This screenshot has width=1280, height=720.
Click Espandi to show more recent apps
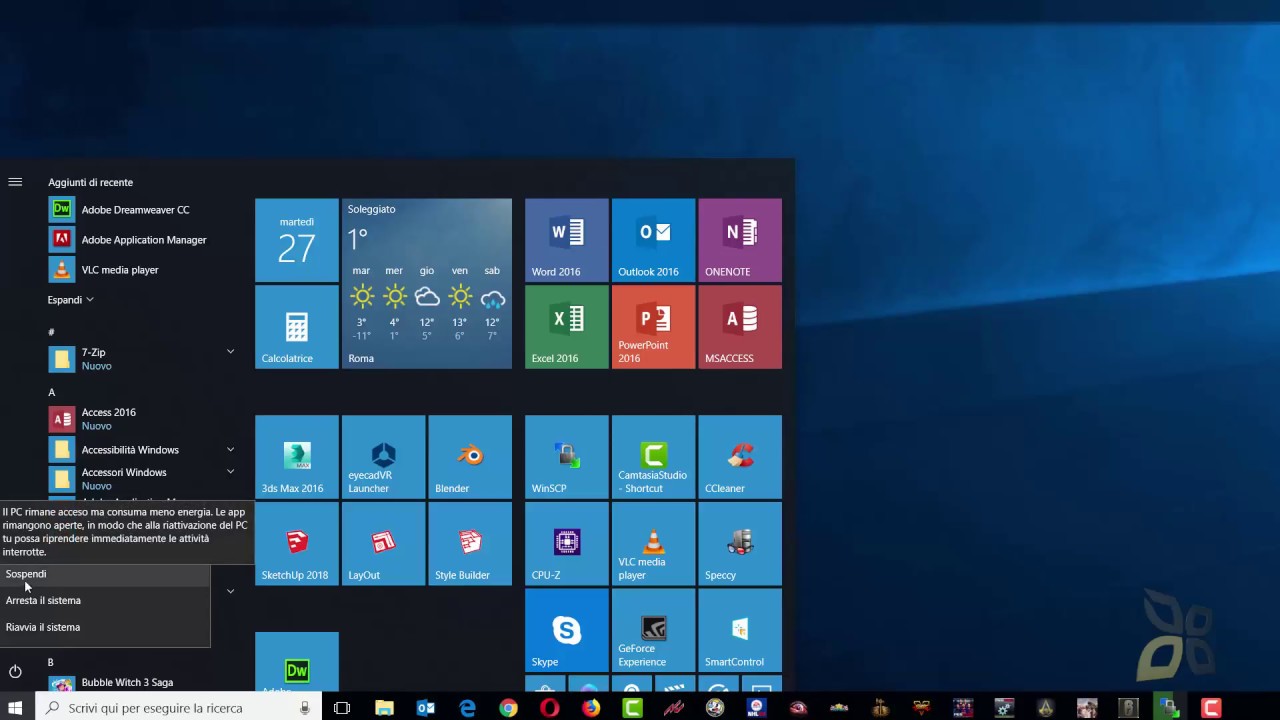click(70, 300)
